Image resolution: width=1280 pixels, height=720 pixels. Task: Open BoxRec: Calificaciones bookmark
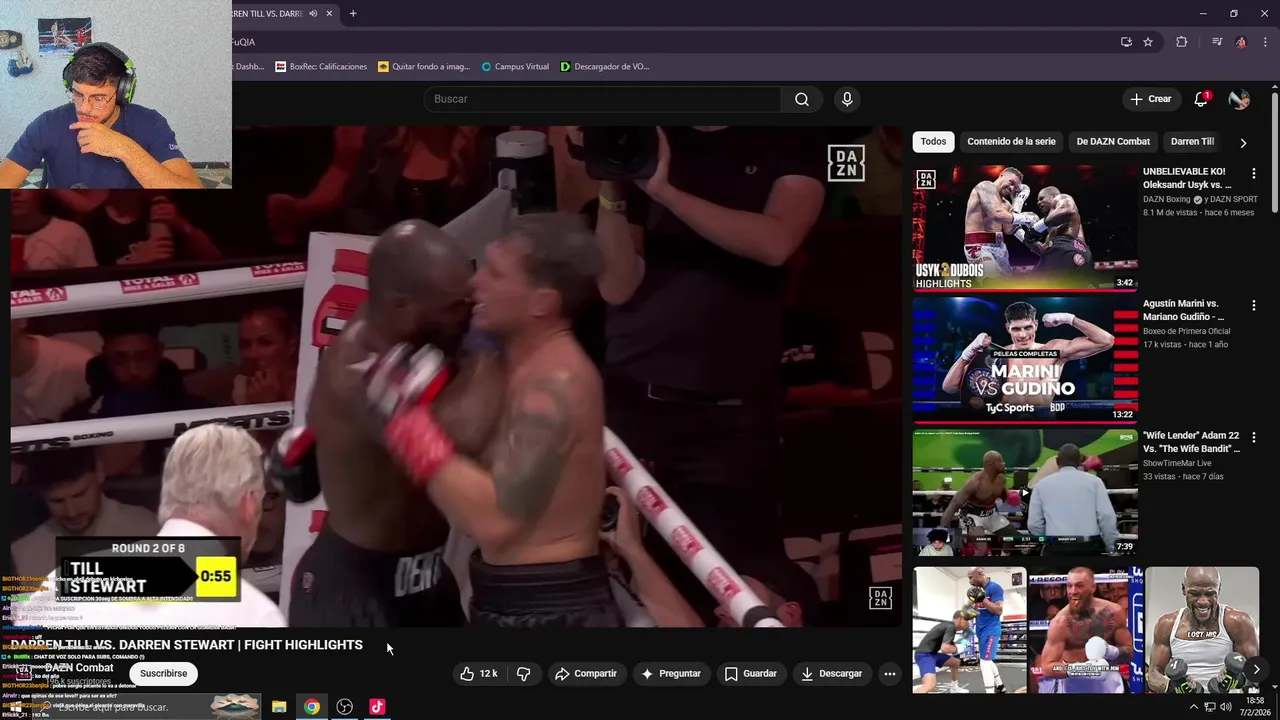[321, 67]
